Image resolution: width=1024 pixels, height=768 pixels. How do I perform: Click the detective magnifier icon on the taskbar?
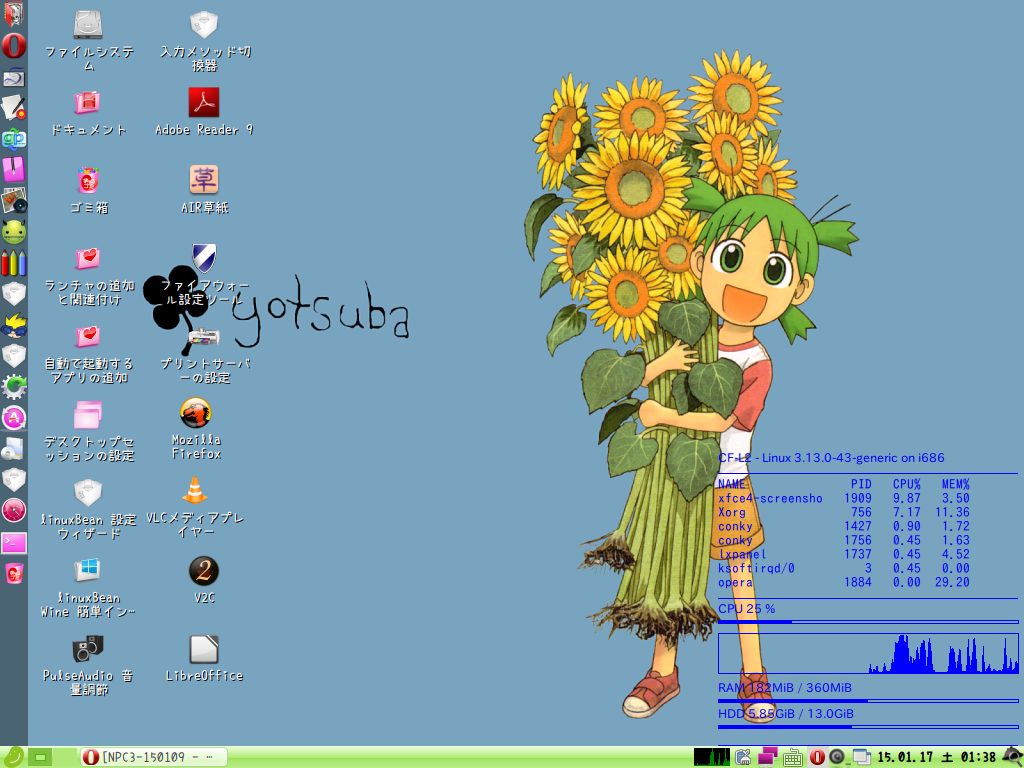pos(1012,756)
